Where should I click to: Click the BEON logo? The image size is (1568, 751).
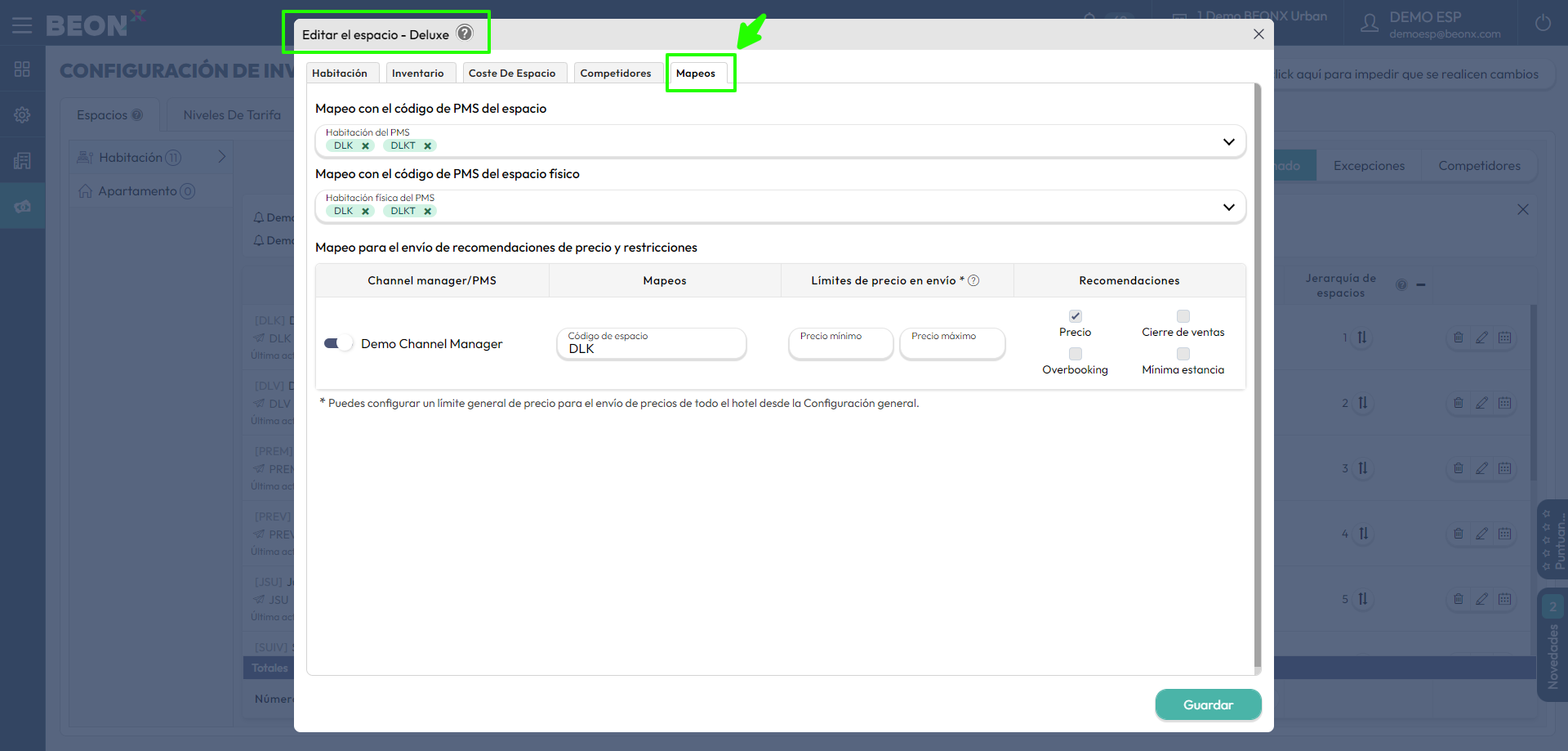pyautogui.click(x=94, y=24)
